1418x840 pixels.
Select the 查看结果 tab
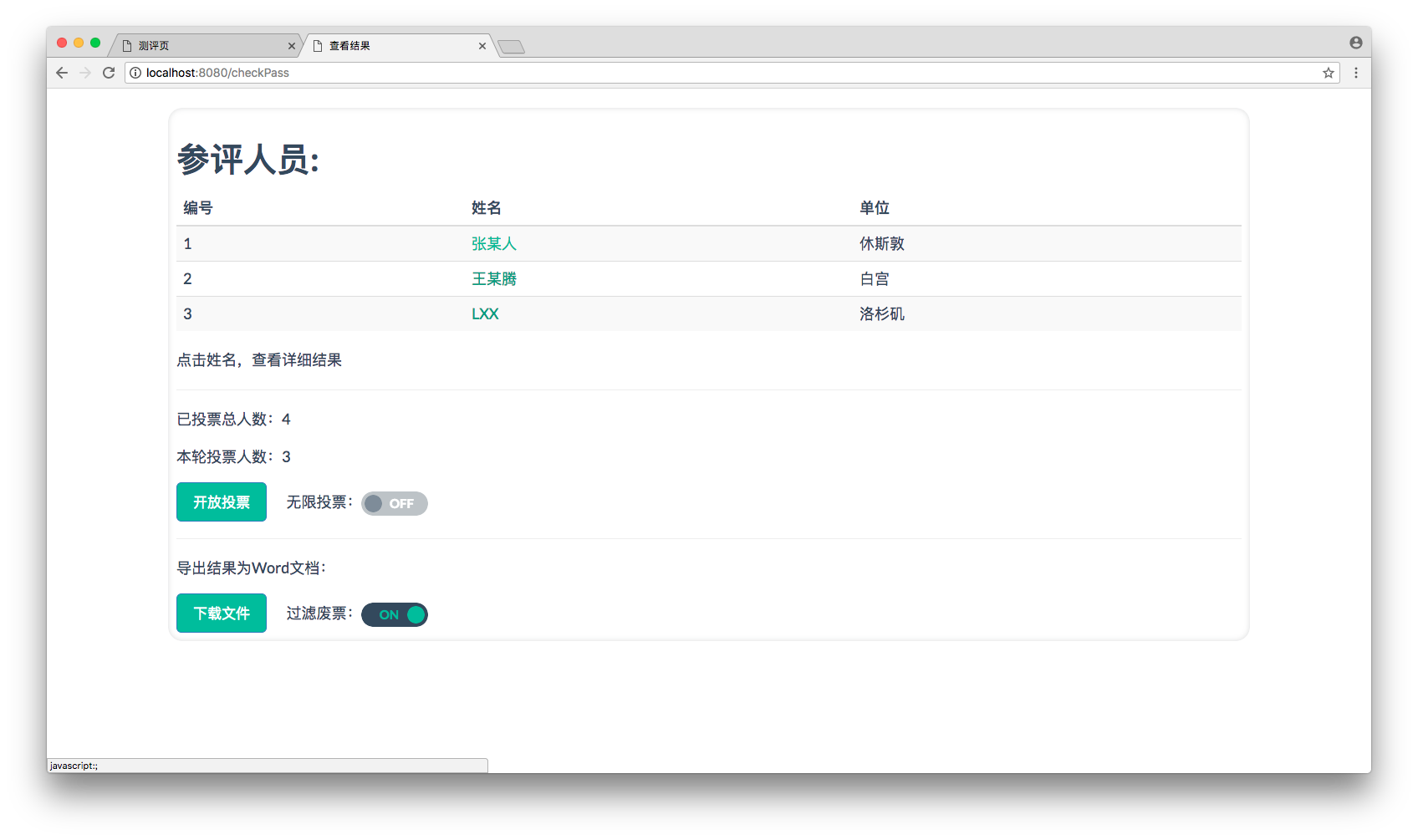coord(398,46)
